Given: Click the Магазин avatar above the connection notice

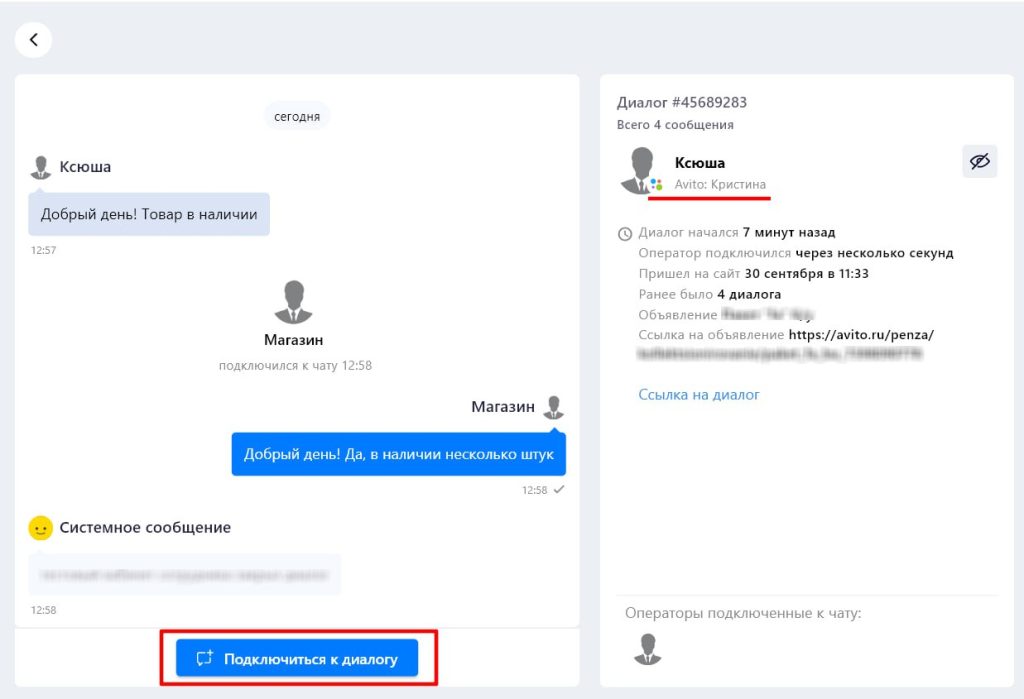Looking at the screenshot, I should click(x=293, y=295).
